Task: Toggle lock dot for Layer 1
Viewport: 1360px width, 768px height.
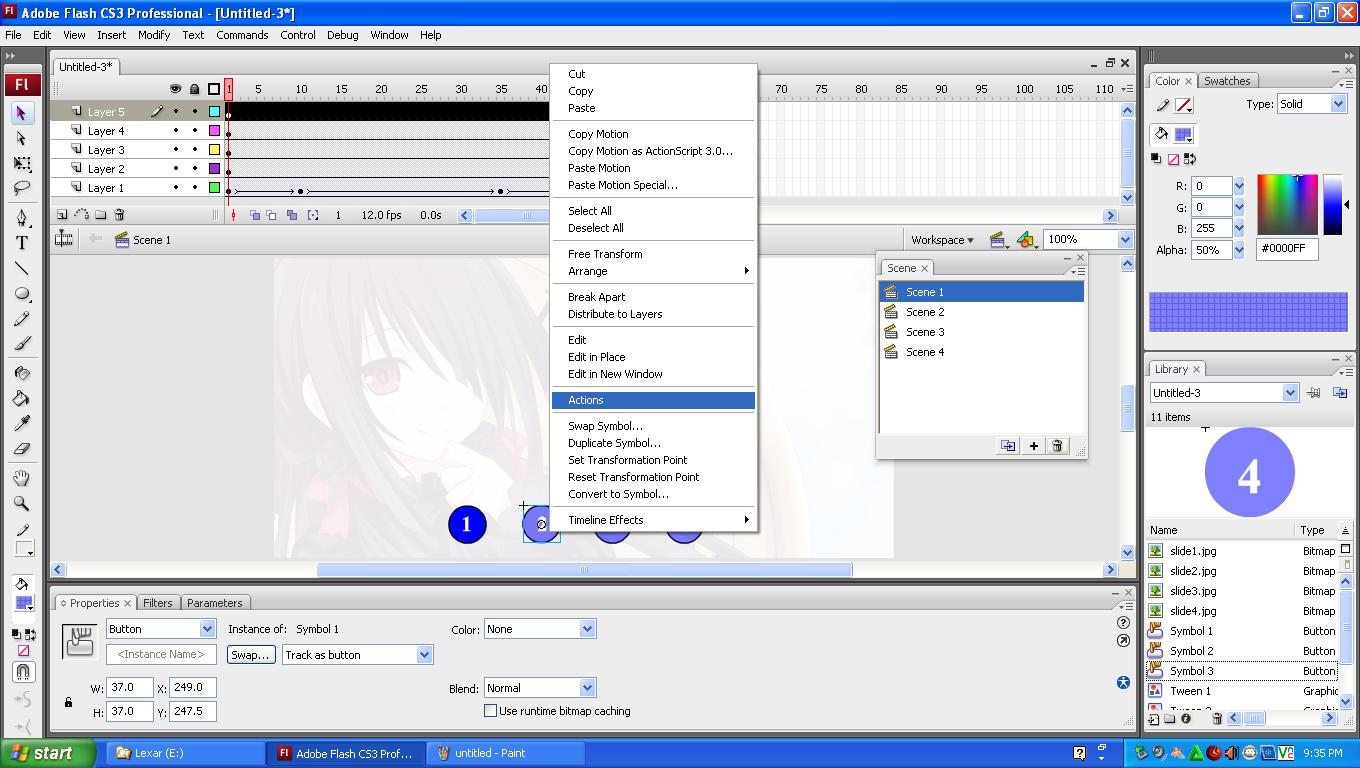Action: (x=195, y=188)
